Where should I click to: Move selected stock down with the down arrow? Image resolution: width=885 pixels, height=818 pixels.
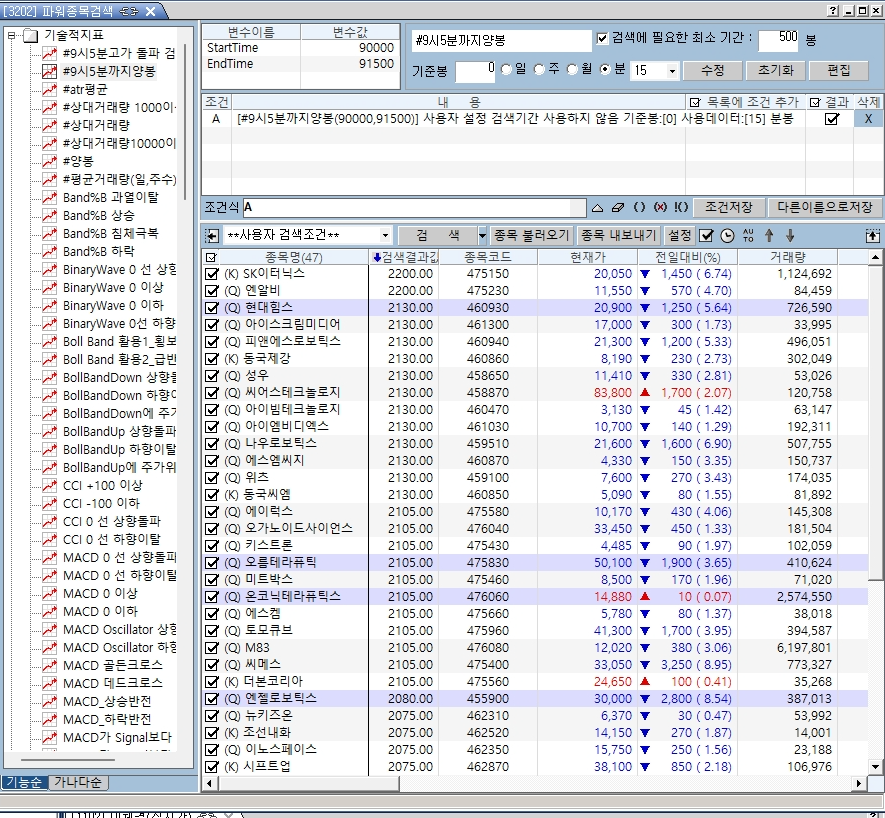789,236
